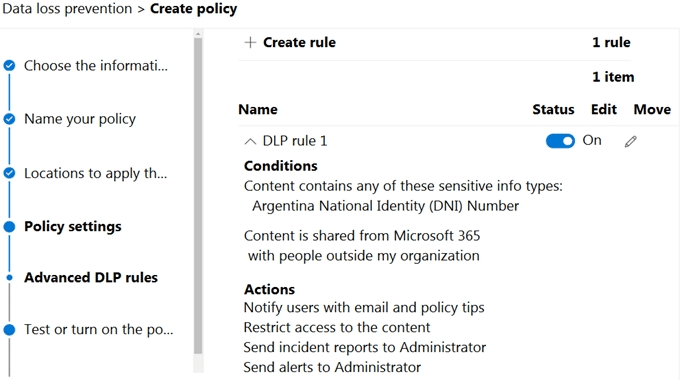This screenshot has height=380, width=684.
Task: Click the blue circle beside Policy settings
Action: 9,226
